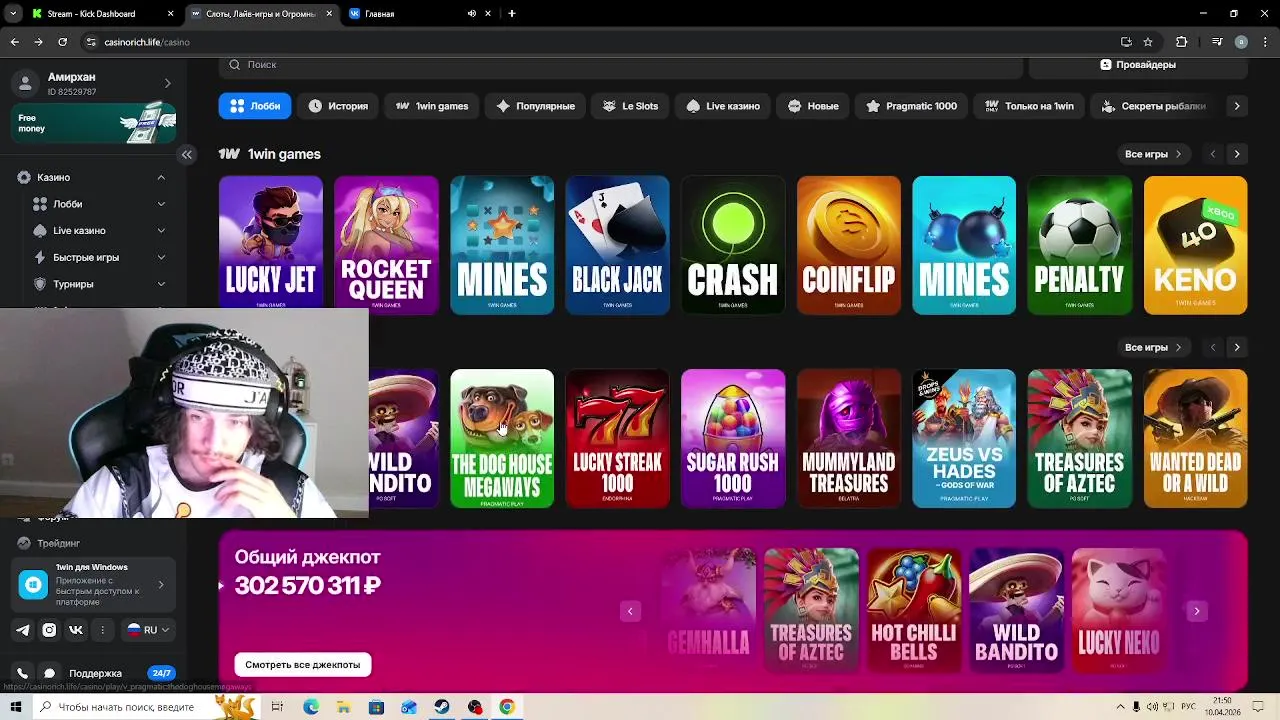1280x720 pixels.
Task: Open Трейдинг in sidebar
Action: (58, 543)
